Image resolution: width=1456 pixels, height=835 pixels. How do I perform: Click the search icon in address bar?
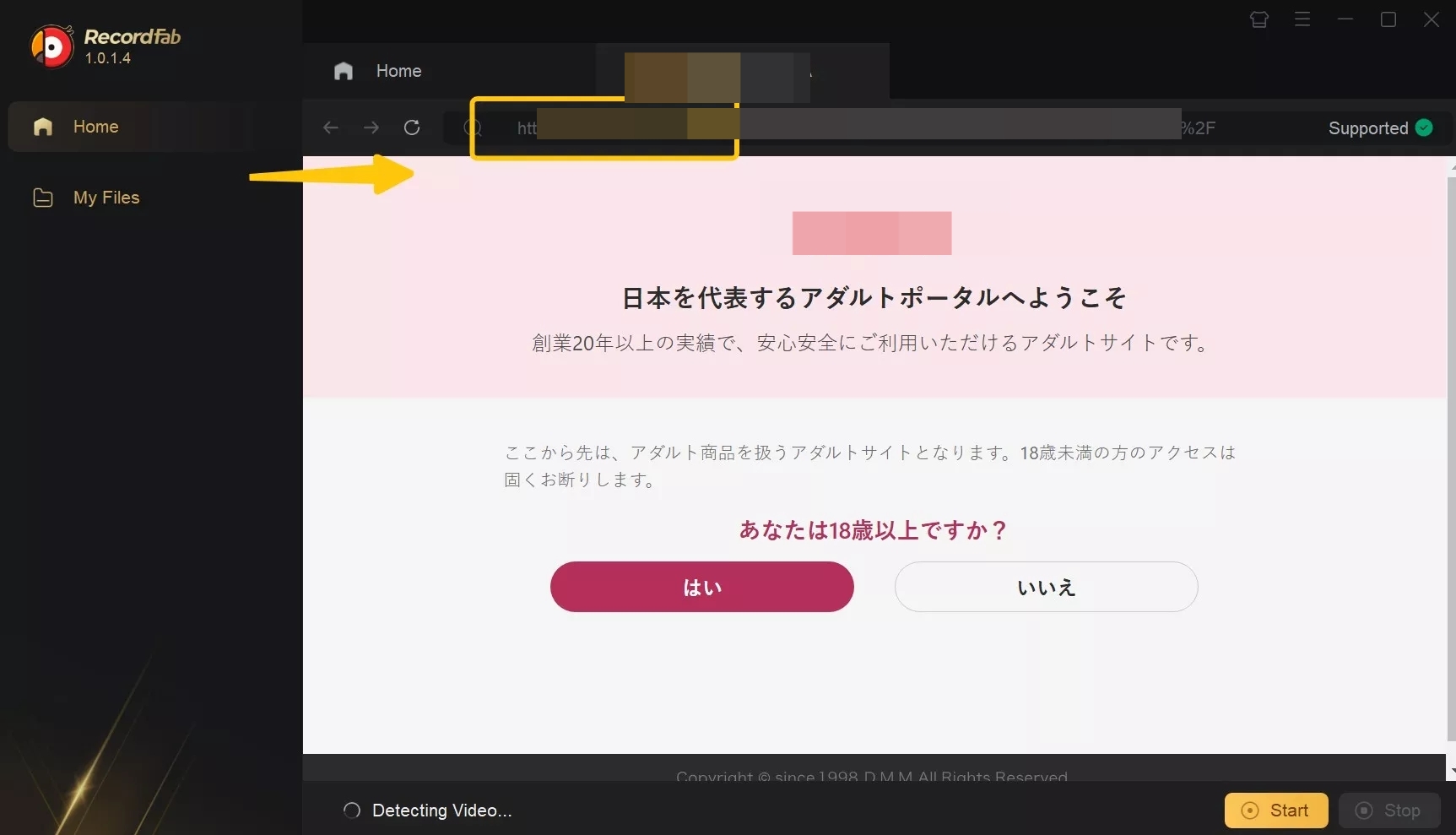(473, 127)
